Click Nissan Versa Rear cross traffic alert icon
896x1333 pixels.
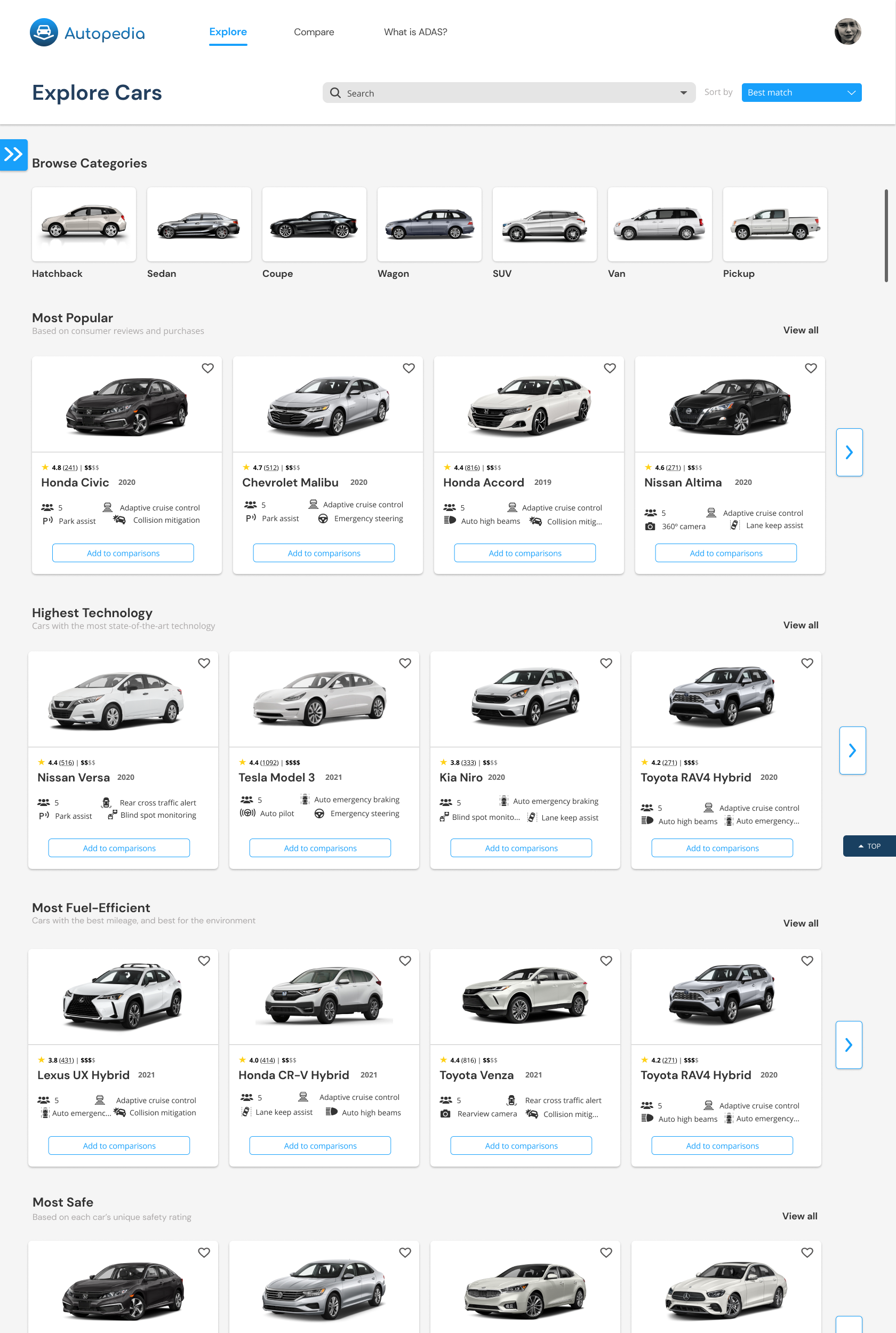point(106,802)
